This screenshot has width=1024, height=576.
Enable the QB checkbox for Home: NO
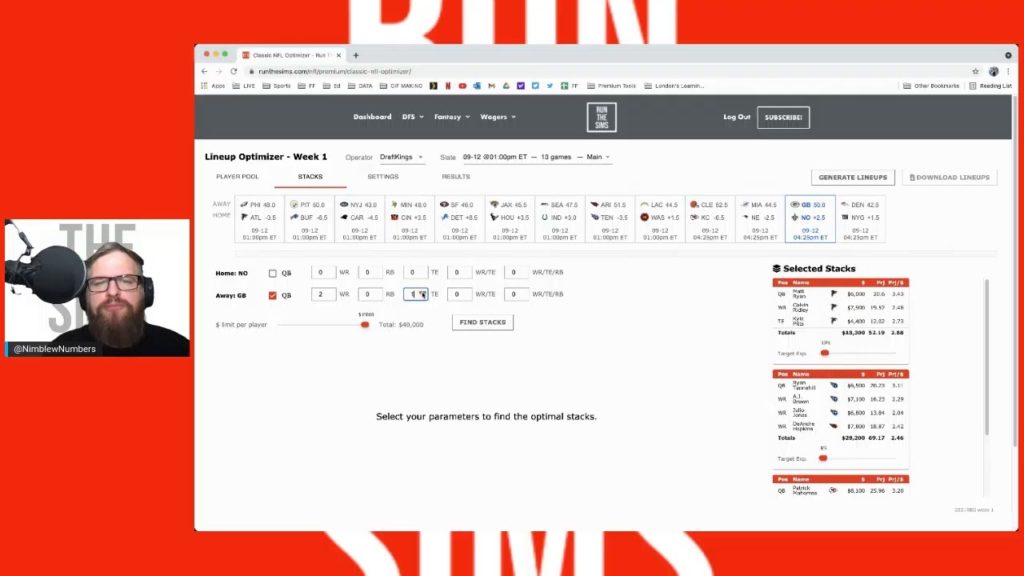pos(273,271)
